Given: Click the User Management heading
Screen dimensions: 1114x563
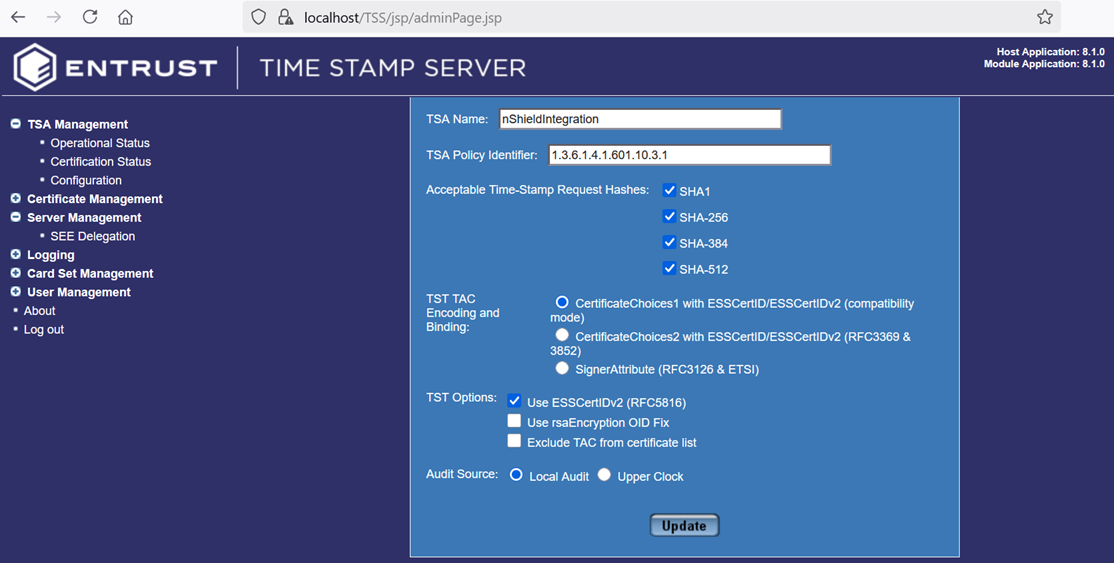Looking at the screenshot, I should pos(79,292).
